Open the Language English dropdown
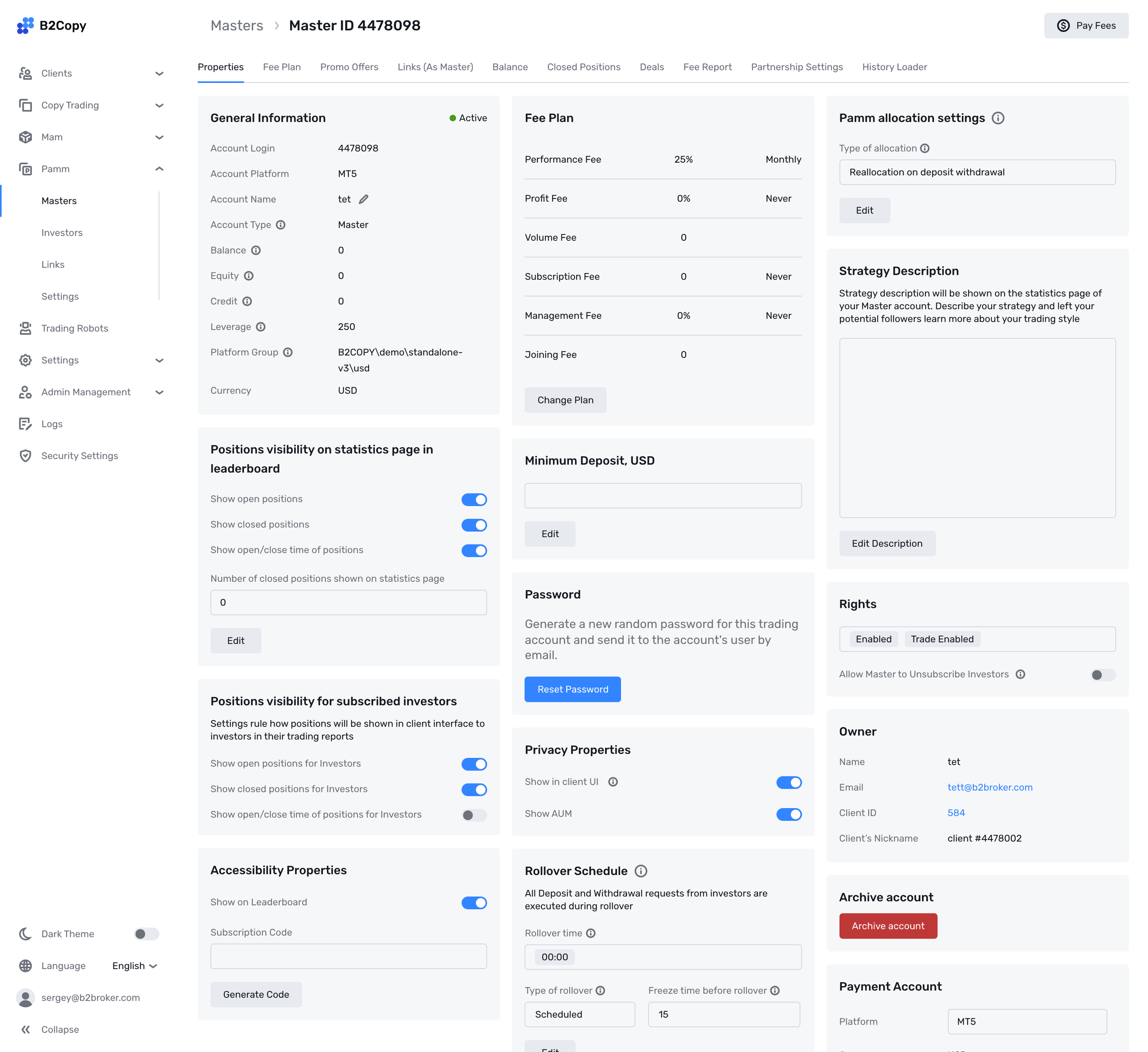This screenshot has width=1148, height=1052. coord(135,966)
